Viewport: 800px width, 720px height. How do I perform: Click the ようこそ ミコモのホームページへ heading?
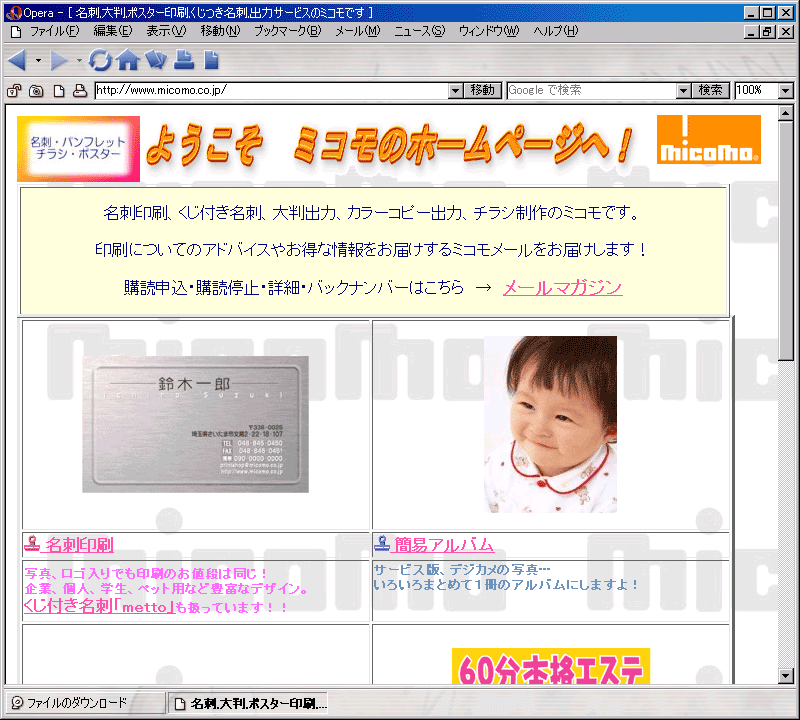389,145
